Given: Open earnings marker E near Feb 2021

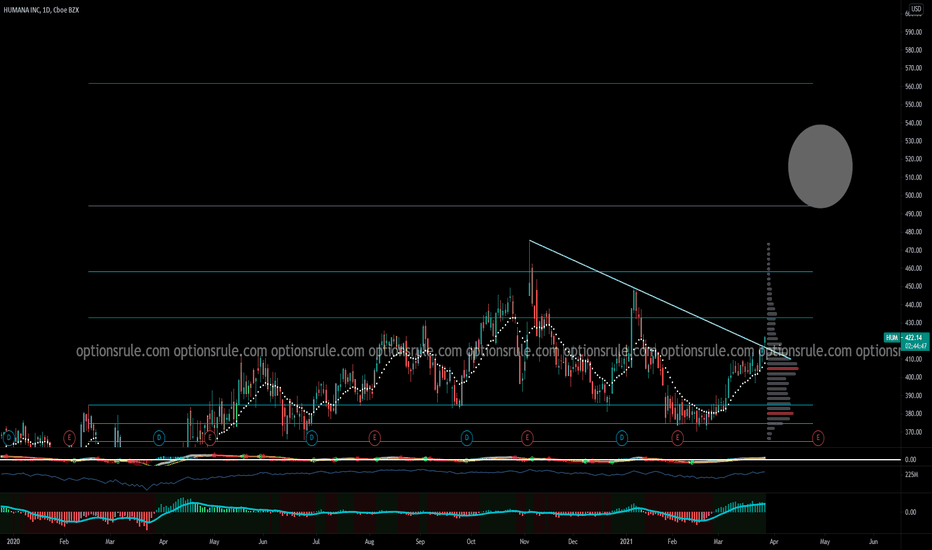Looking at the screenshot, I should click(677, 438).
